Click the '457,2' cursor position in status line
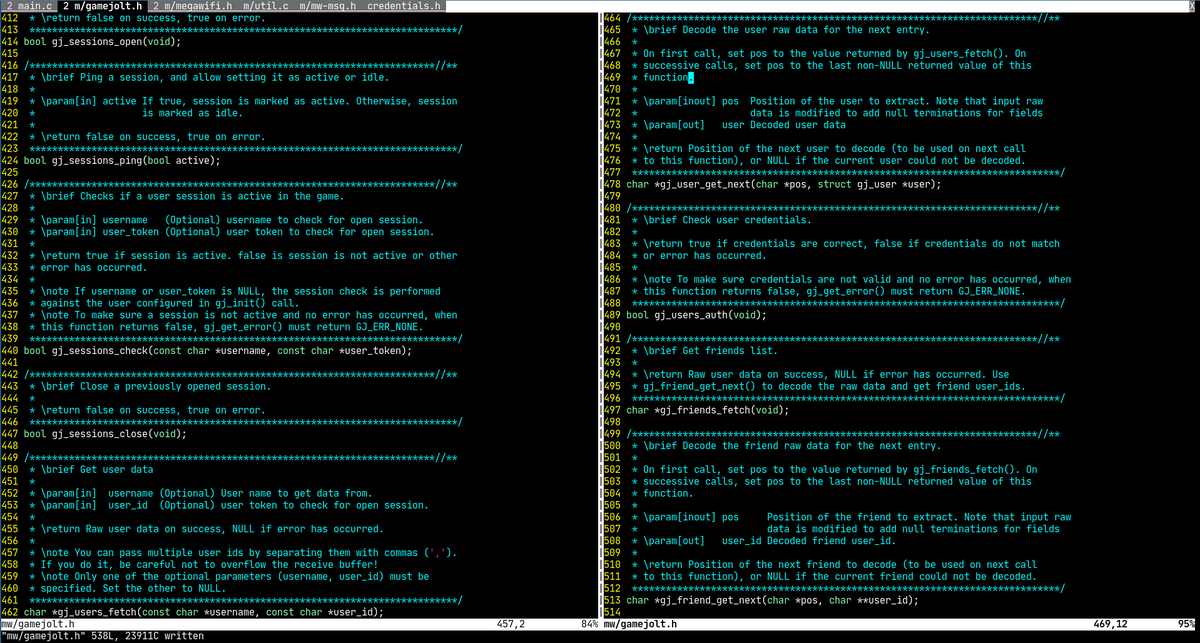Image resolution: width=1200 pixels, height=643 pixels. point(511,624)
